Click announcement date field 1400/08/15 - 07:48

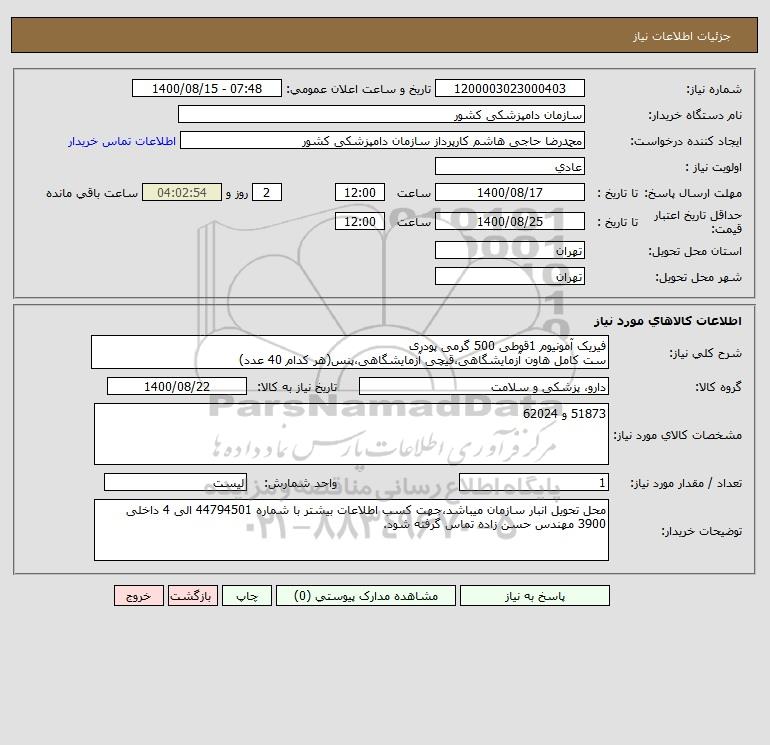[x=207, y=88]
